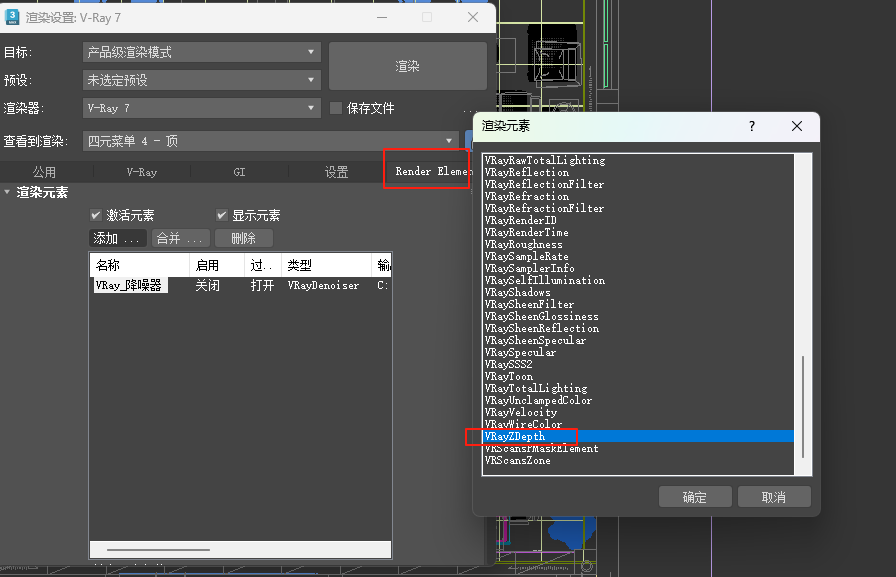
Task: Toggle the 激活元素 checkbox
Action: pyautogui.click(x=96, y=215)
